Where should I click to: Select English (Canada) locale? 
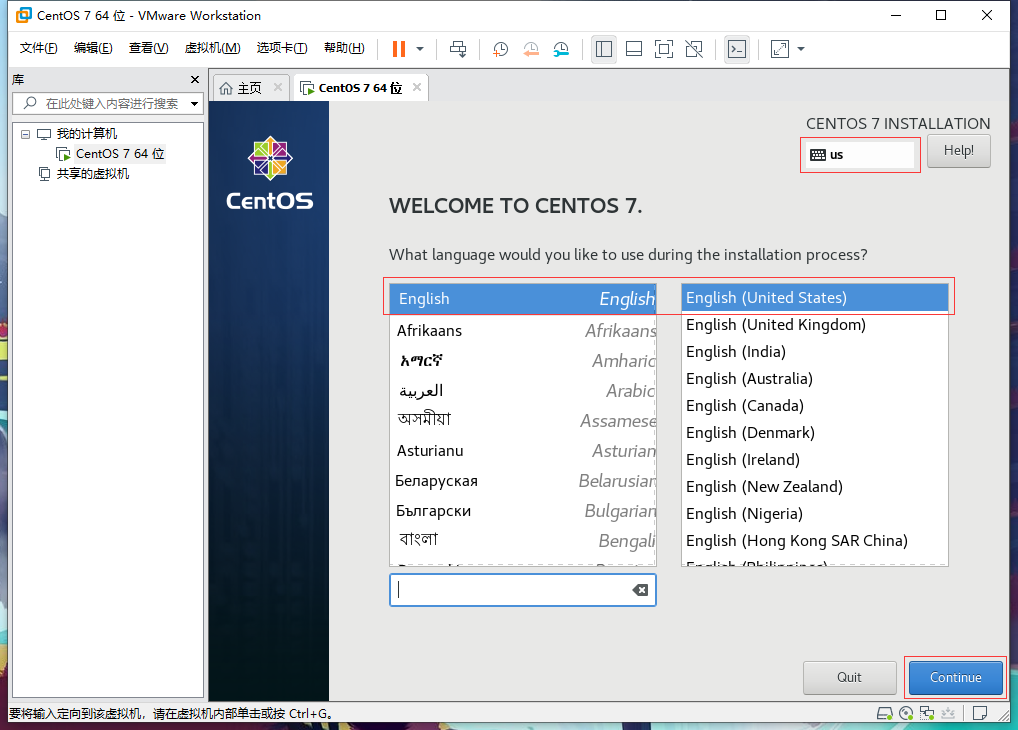[x=815, y=406]
